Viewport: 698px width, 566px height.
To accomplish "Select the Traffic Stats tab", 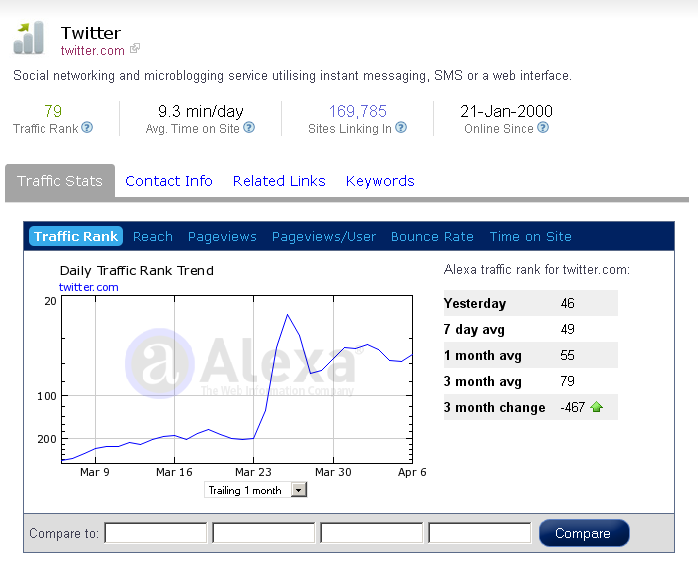I will (60, 181).
